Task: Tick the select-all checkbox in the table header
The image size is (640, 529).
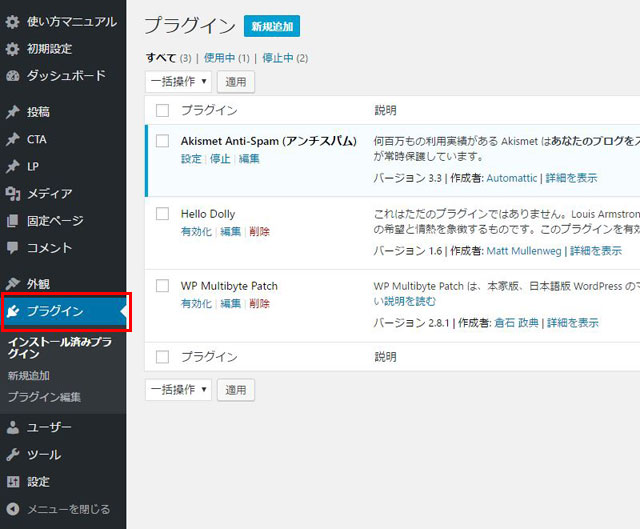Action: point(162,110)
